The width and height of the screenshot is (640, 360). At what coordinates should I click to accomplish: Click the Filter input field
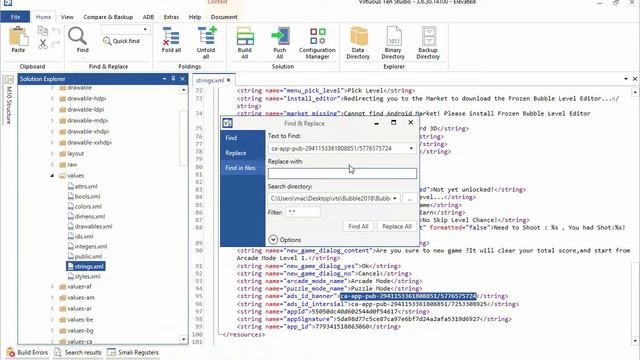[x=303, y=212]
